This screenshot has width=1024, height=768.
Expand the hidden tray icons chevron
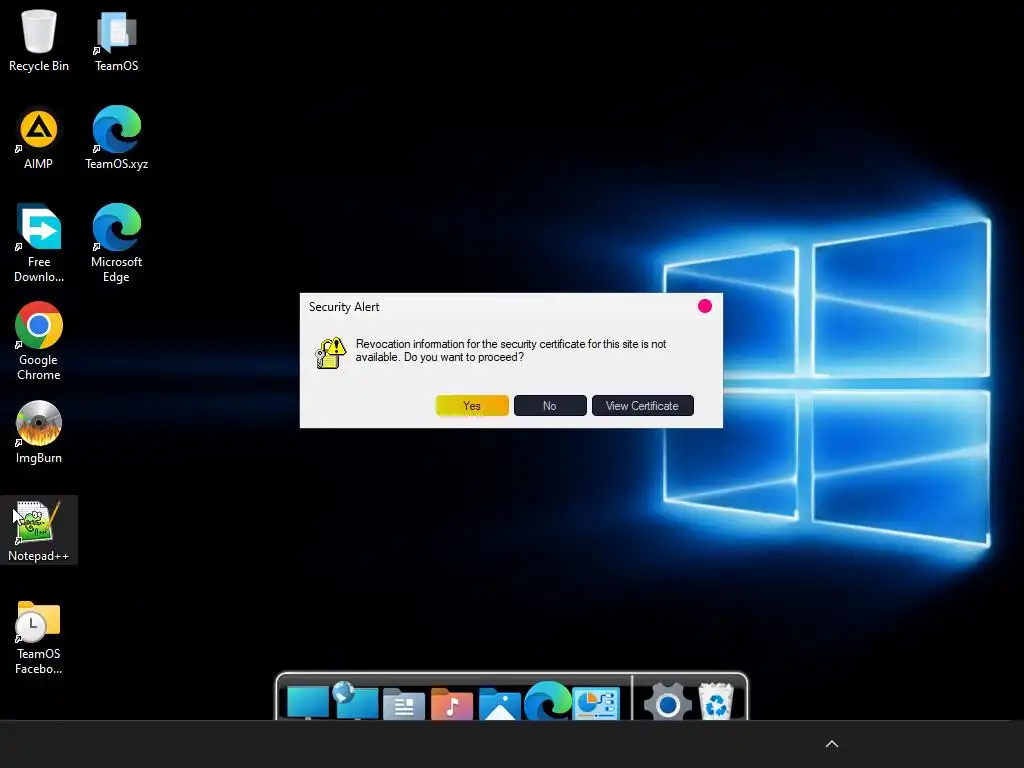tap(832, 744)
